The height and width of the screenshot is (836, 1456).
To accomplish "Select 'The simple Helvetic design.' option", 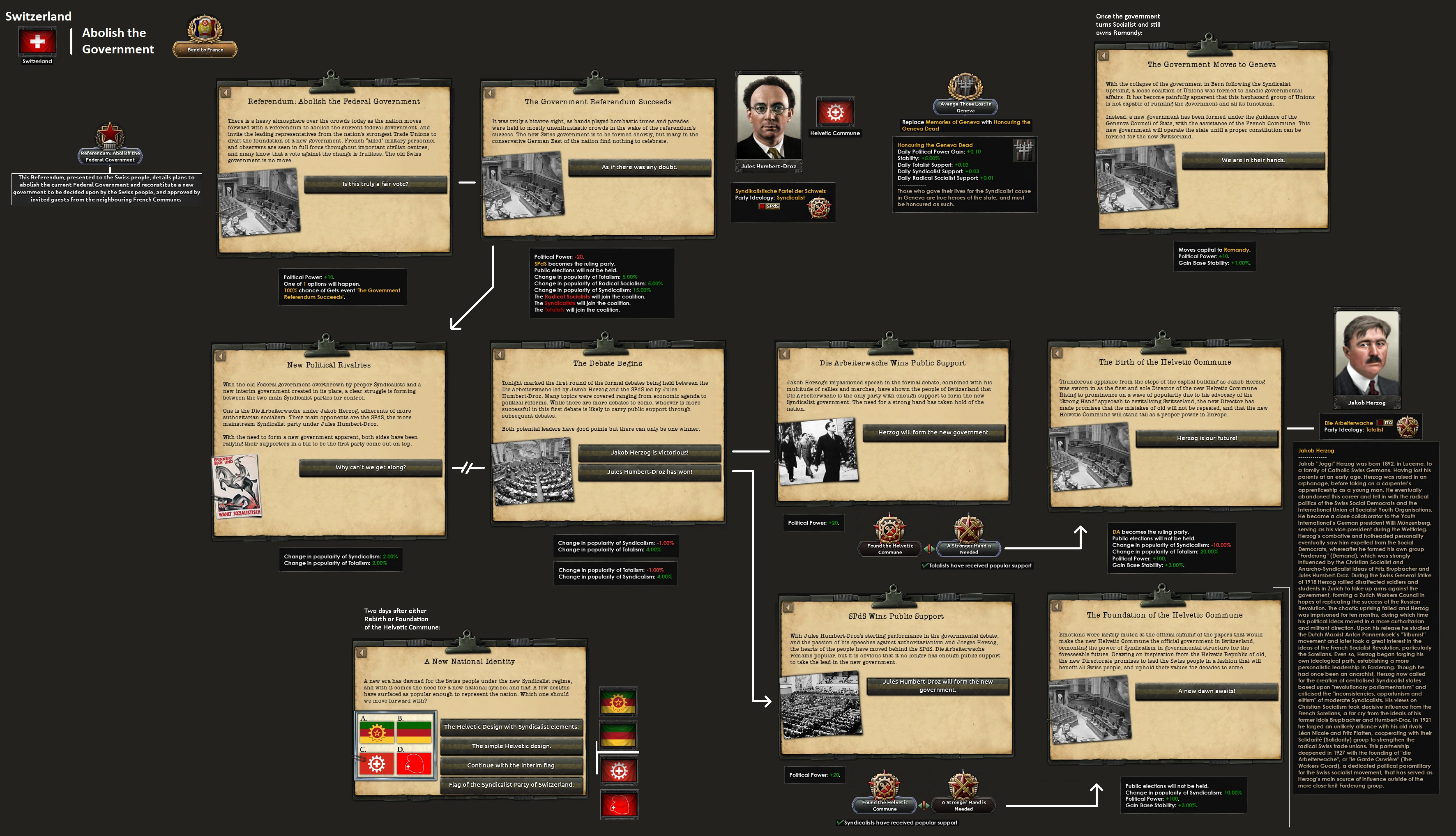I will click(x=511, y=746).
